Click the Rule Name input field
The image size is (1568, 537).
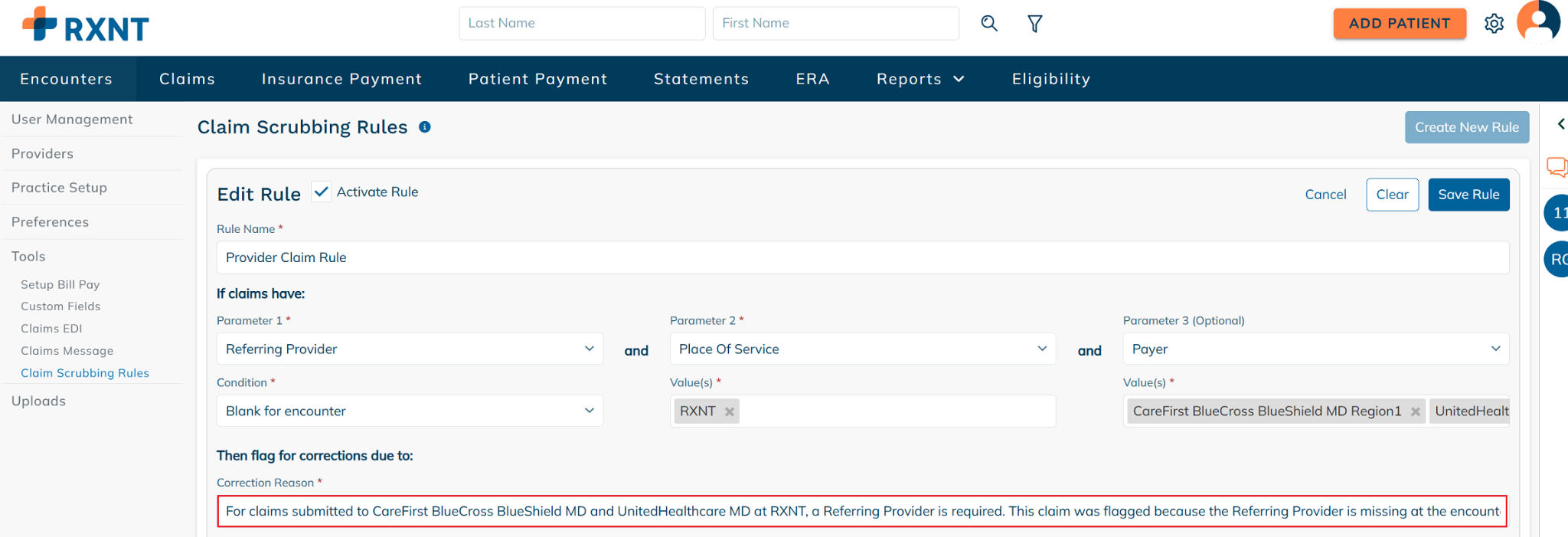pos(863,257)
